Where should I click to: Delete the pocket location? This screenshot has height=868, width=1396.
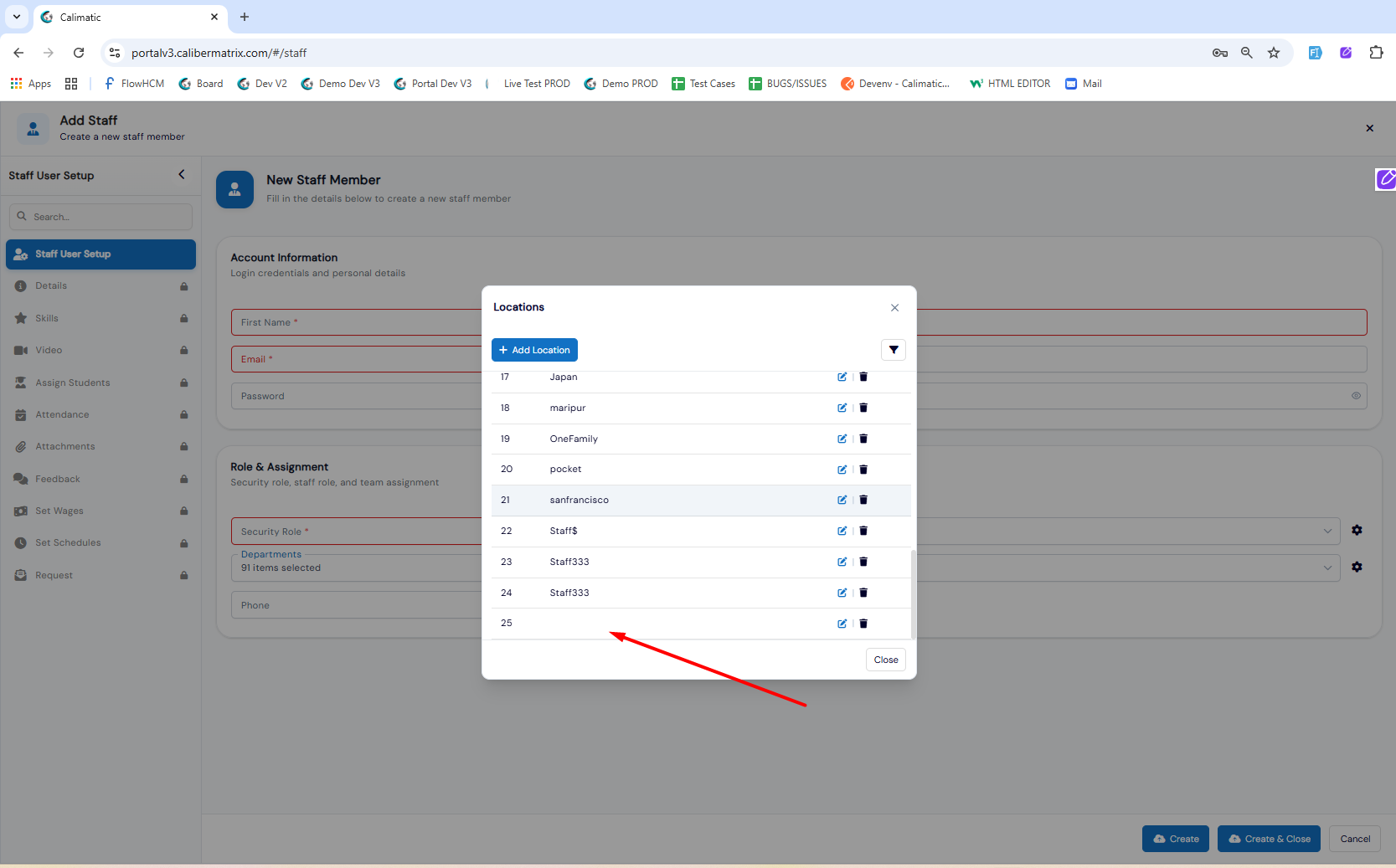pyautogui.click(x=863, y=470)
